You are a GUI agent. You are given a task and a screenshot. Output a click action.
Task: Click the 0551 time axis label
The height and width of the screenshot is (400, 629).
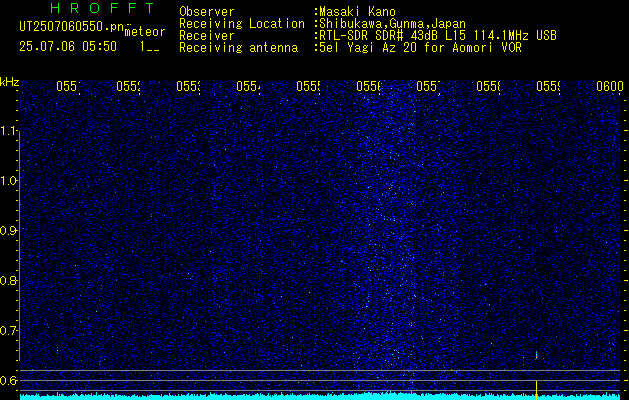pos(68,86)
